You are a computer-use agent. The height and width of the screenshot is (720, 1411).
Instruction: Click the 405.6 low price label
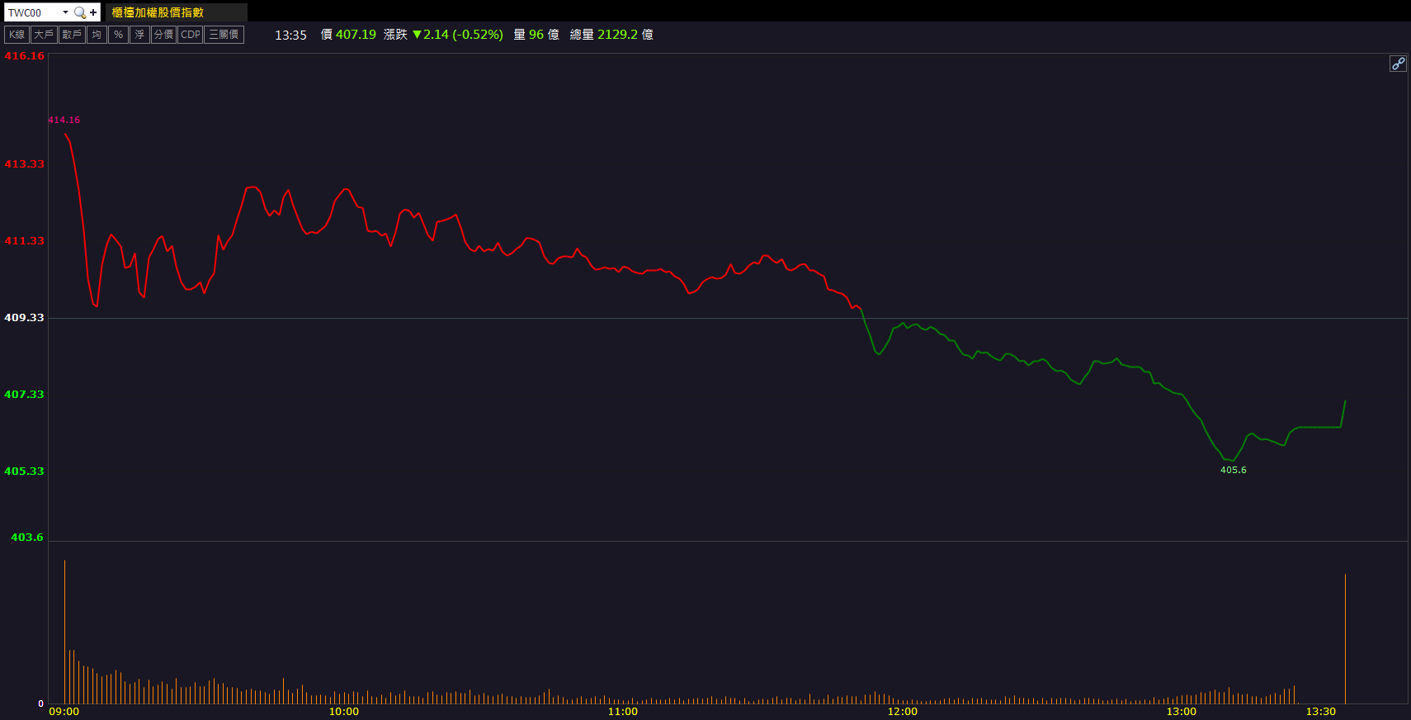tap(1233, 470)
